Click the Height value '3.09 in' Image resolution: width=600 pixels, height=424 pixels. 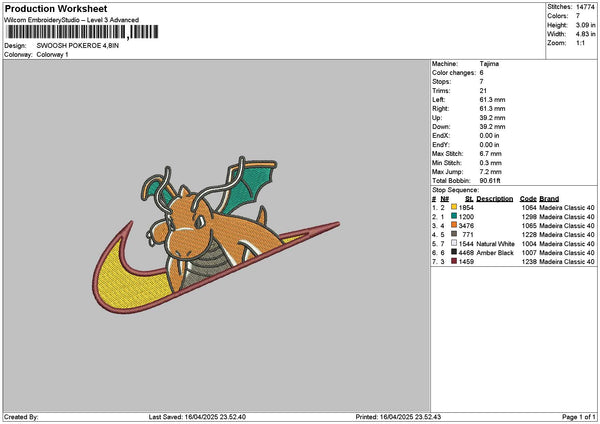coord(585,25)
